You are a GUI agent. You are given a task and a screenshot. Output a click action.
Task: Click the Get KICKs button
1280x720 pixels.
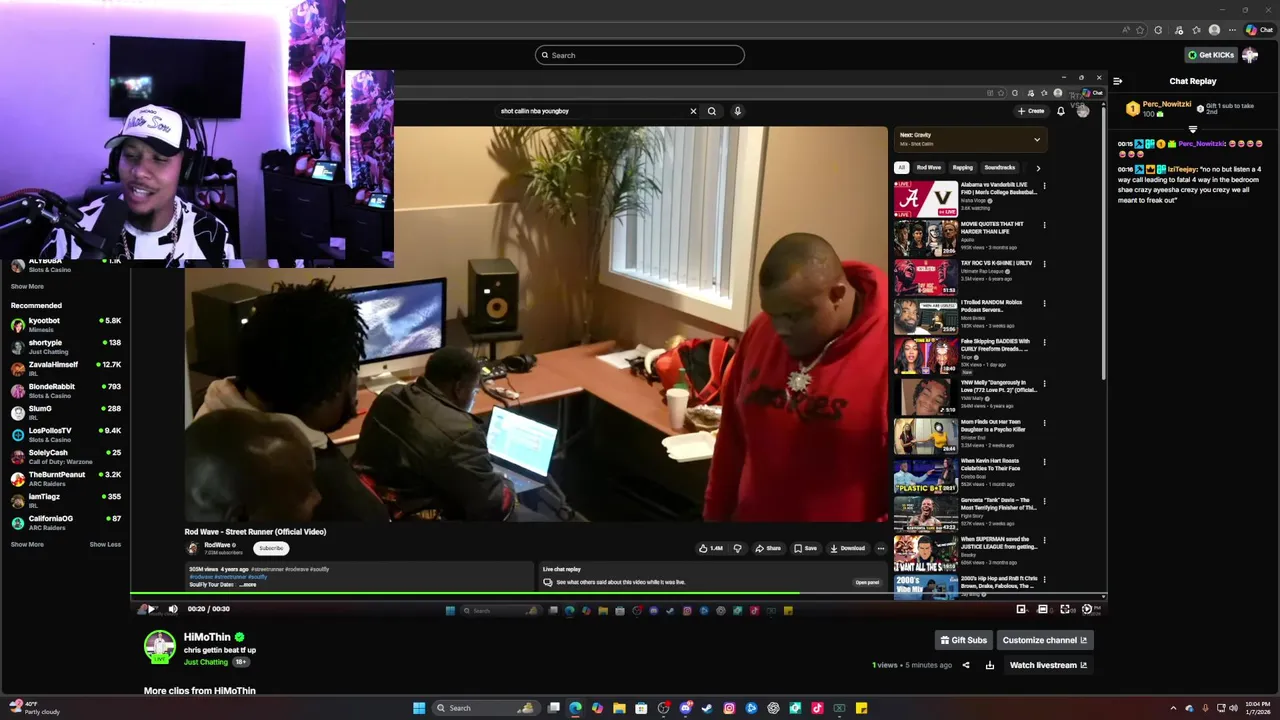[1210, 55]
